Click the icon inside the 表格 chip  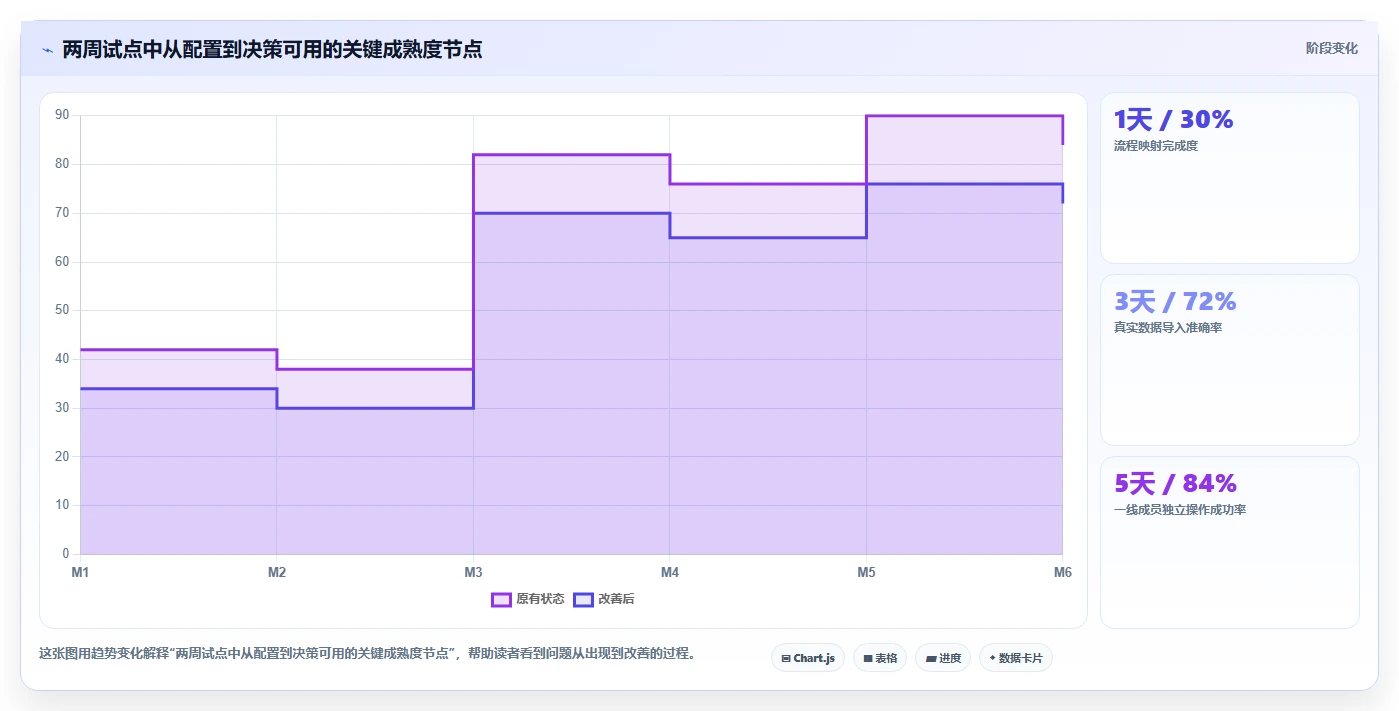click(x=868, y=659)
